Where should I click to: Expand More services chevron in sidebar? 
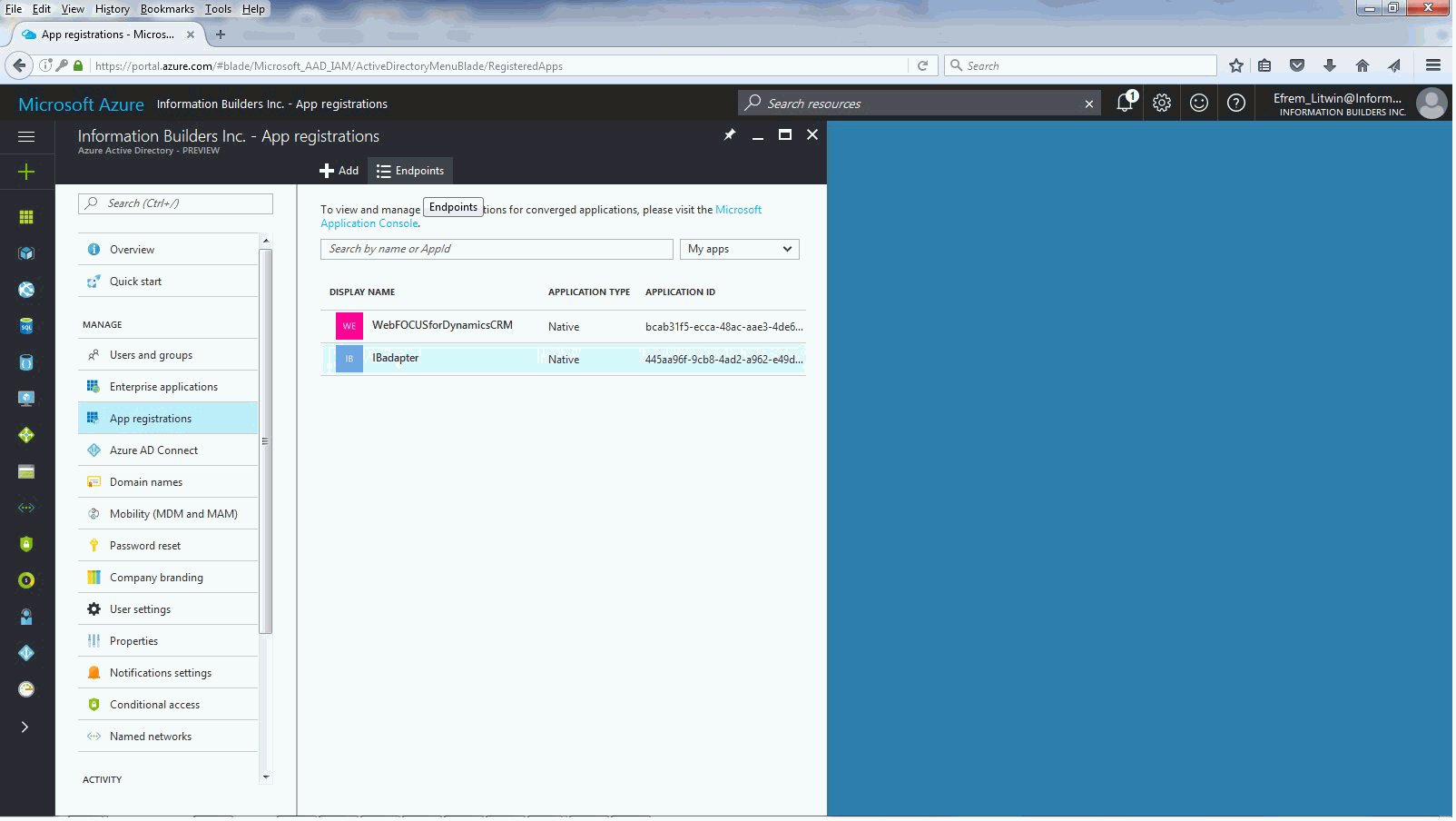[25, 727]
